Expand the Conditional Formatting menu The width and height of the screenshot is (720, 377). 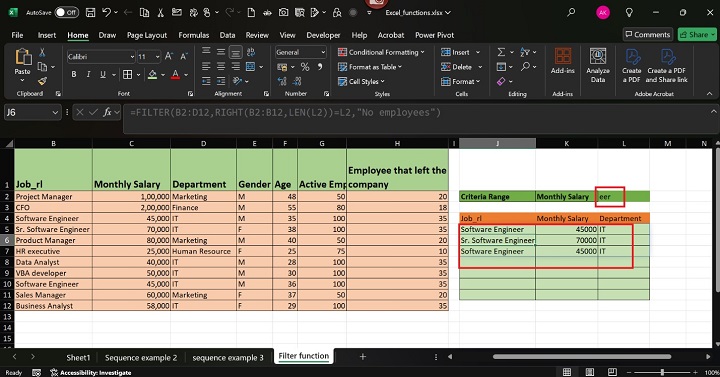point(381,52)
